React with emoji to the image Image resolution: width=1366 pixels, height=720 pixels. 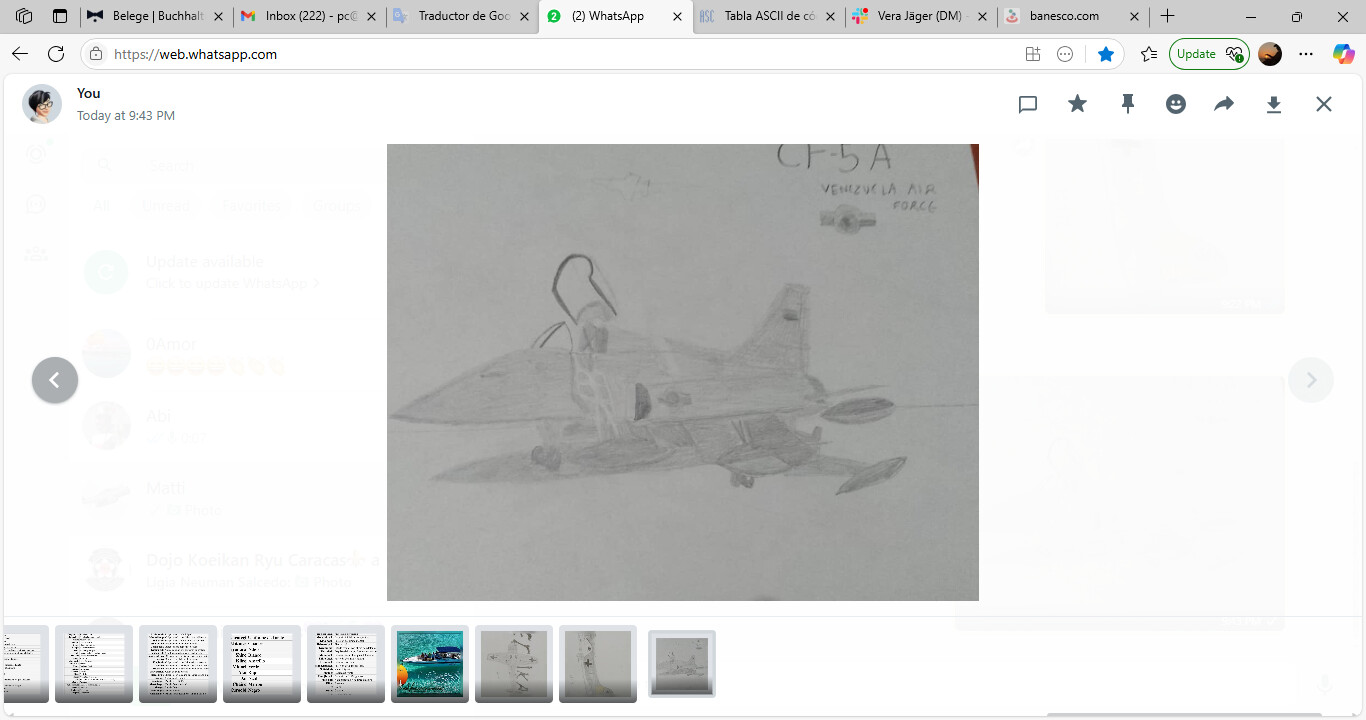click(1176, 104)
